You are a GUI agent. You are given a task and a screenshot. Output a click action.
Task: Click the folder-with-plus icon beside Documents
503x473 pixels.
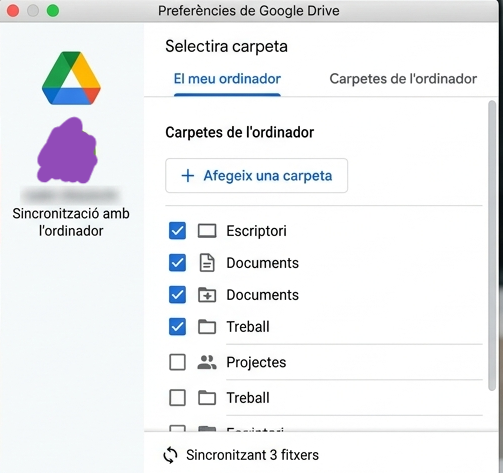click(x=207, y=295)
